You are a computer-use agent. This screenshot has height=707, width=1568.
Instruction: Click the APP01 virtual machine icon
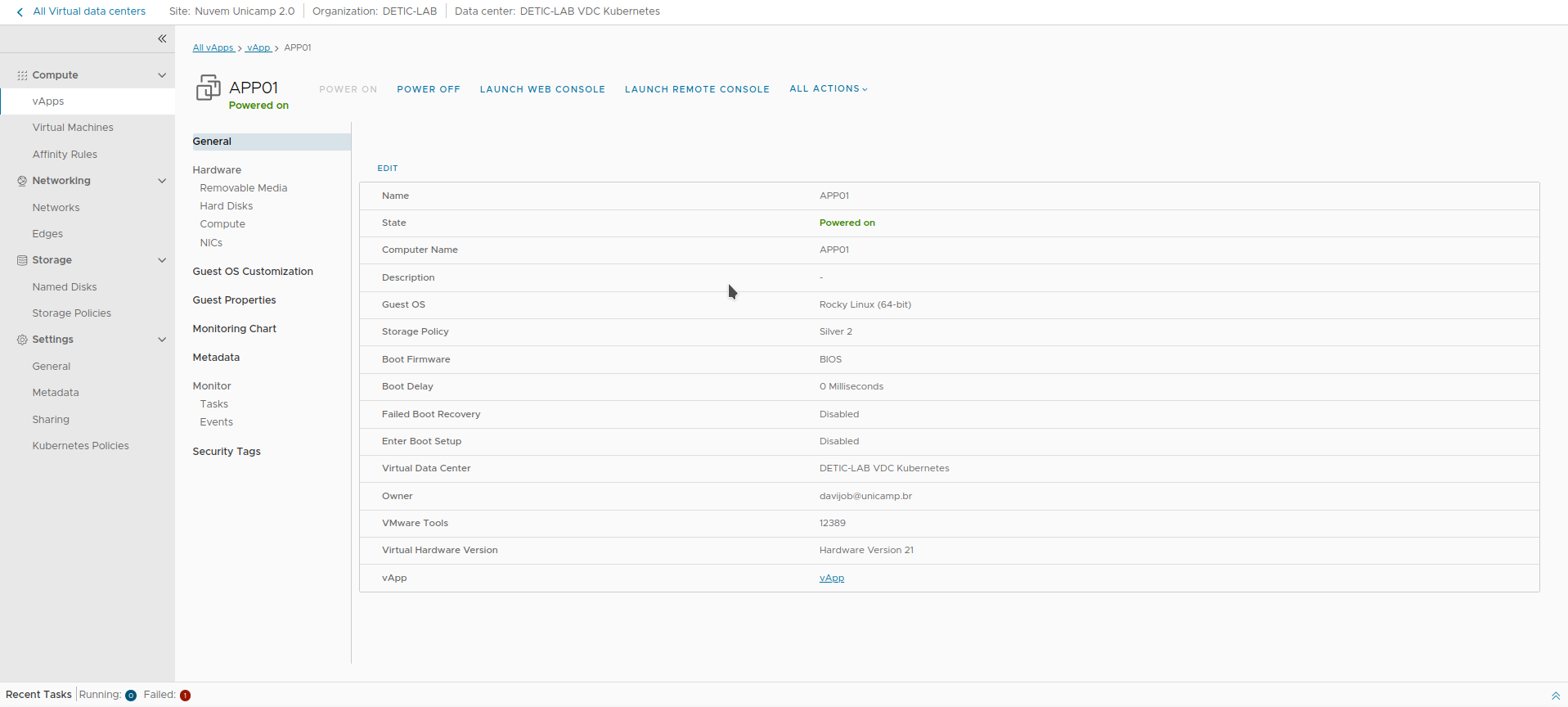tap(208, 88)
